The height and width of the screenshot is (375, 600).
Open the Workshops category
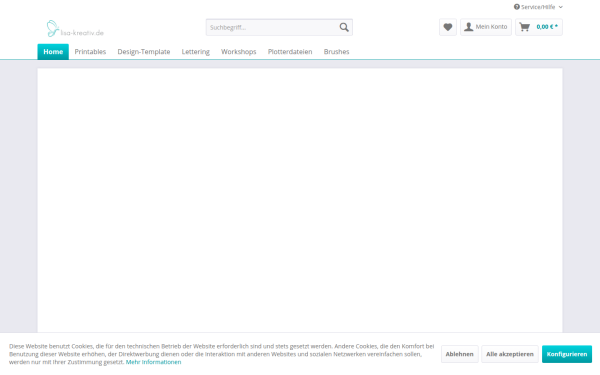click(x=239, y=52)
